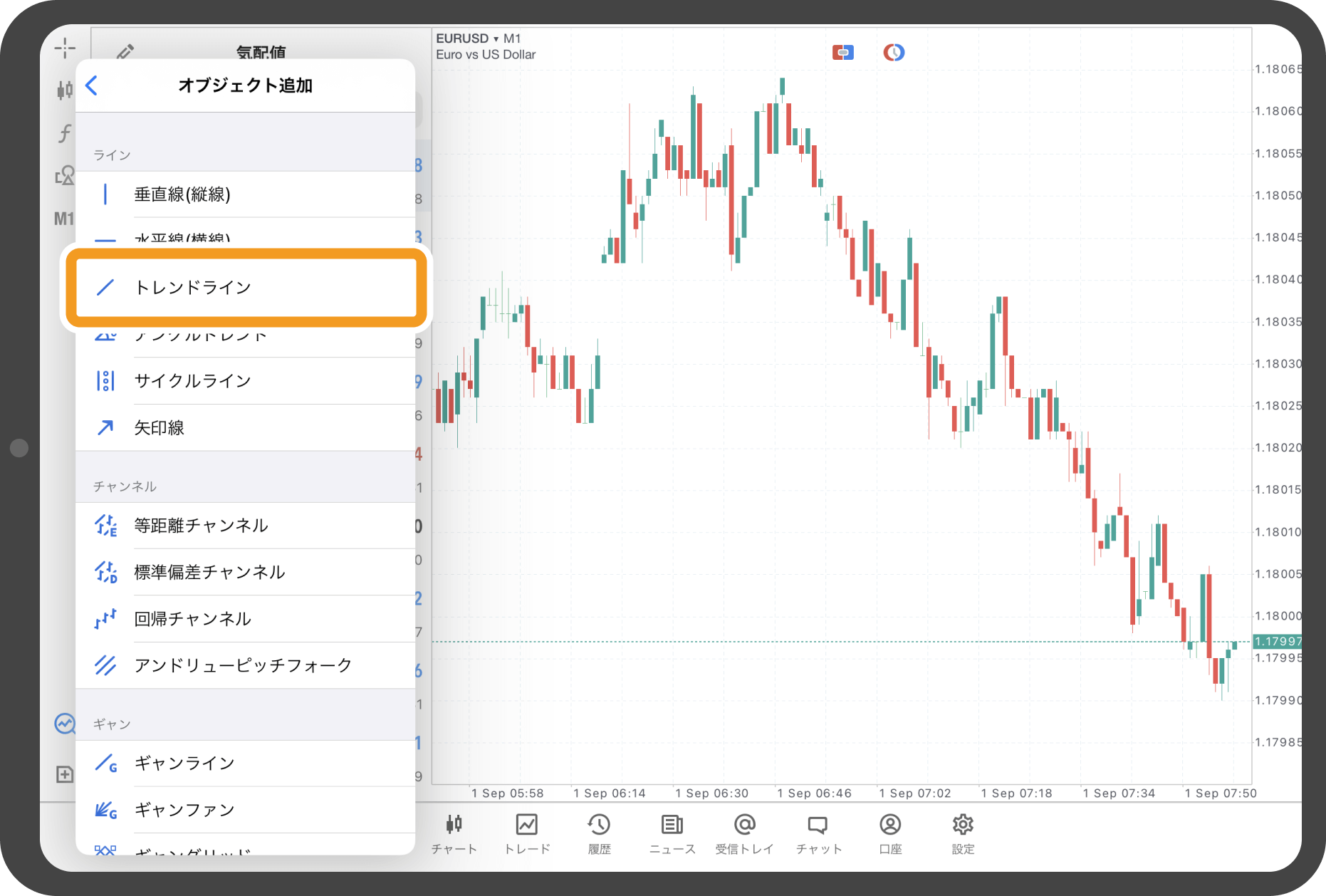Image resolution: width=1326 pixels, height=896 pixels.
Task: Tap the チャンネル section header
Action: [x=125, y=486]
